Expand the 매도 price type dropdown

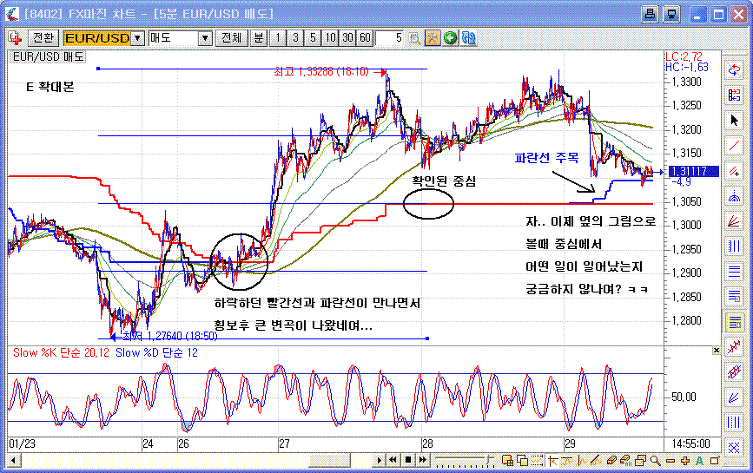[x=205, y=38]
